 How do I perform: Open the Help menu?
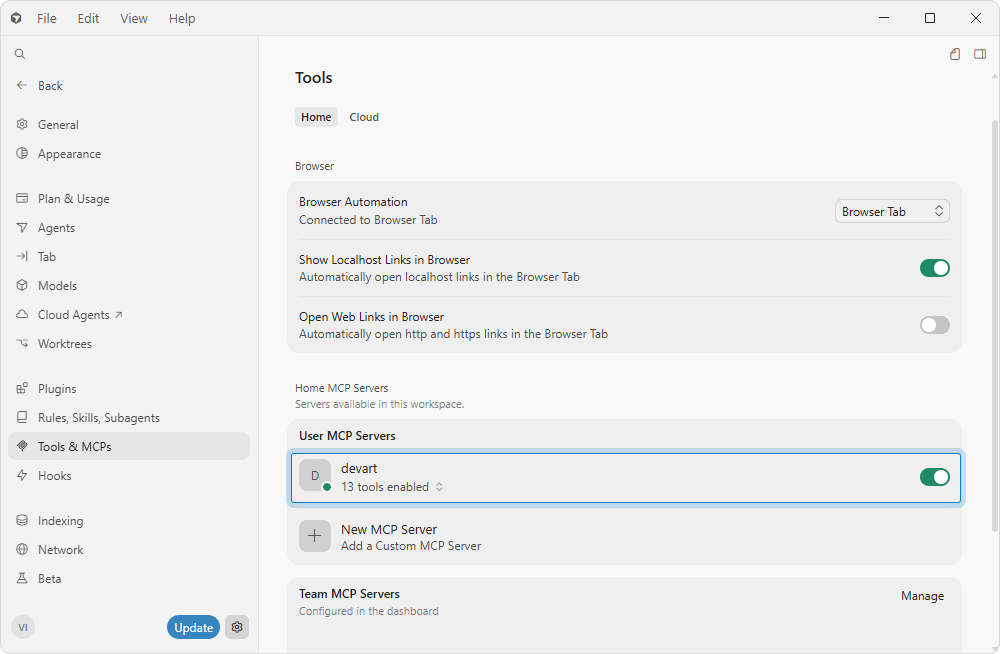[x=182, y=19]
